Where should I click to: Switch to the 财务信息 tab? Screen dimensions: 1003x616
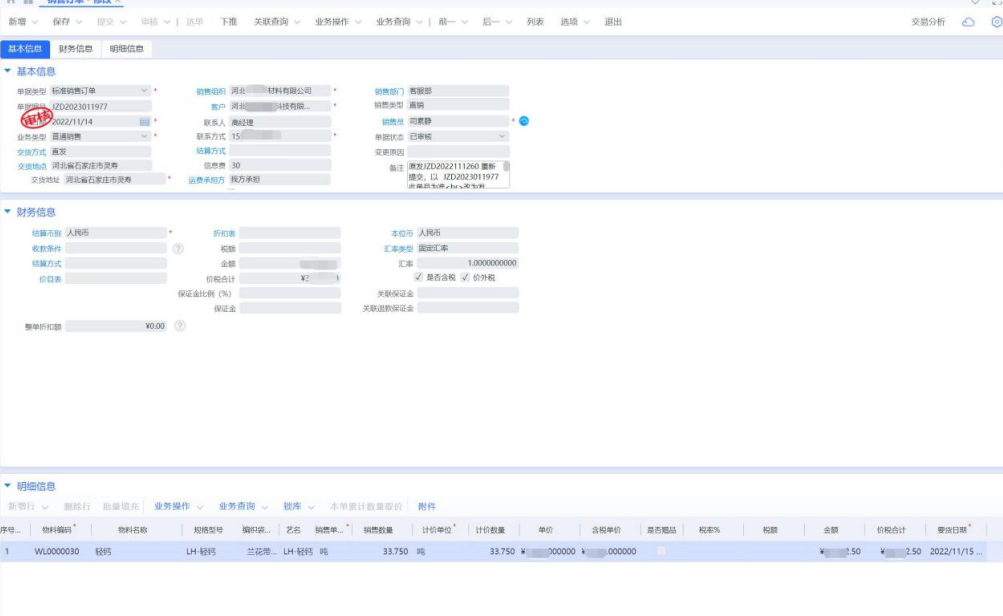pos(76,48)
